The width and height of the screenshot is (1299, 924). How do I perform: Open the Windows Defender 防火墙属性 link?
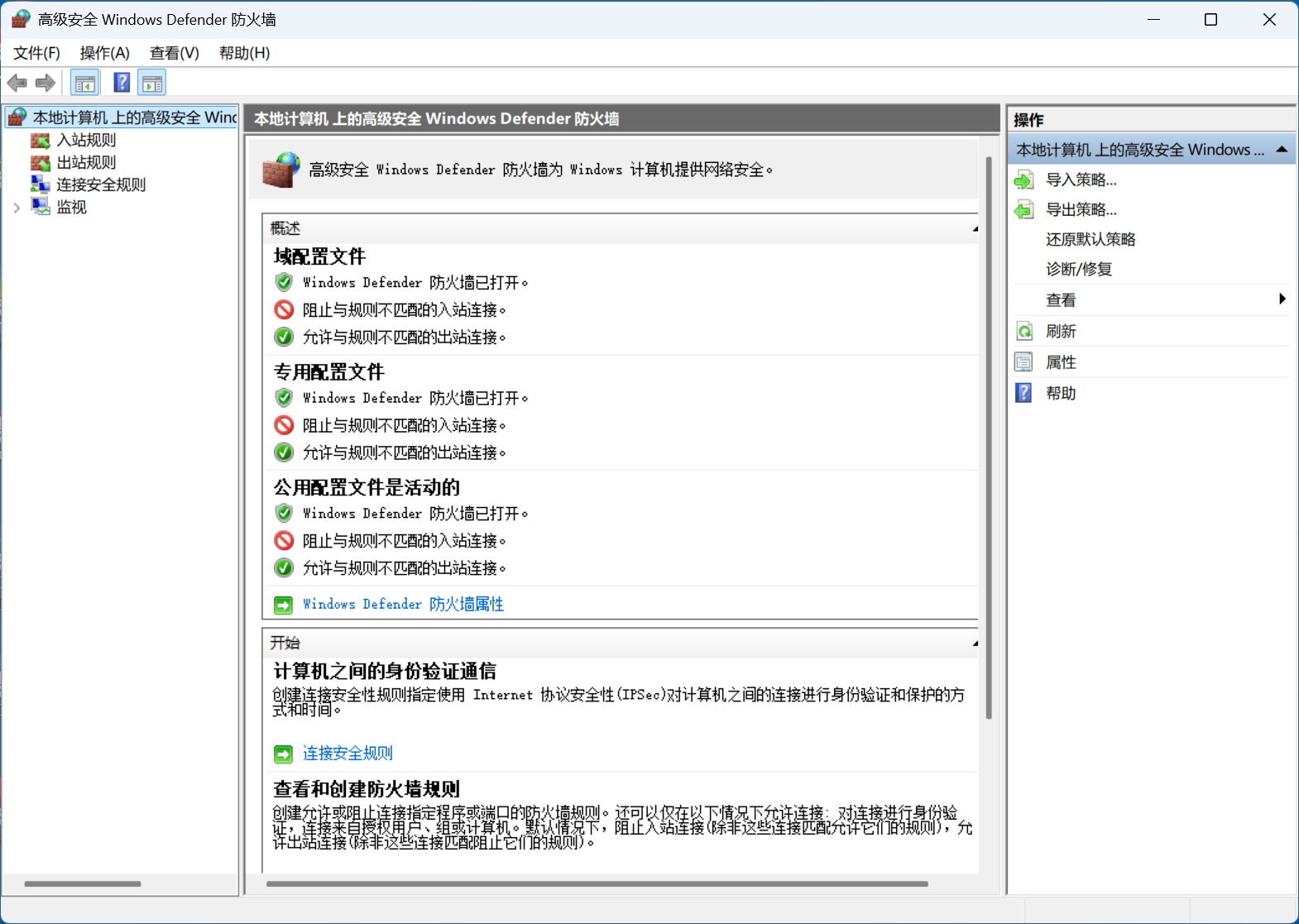403,605
